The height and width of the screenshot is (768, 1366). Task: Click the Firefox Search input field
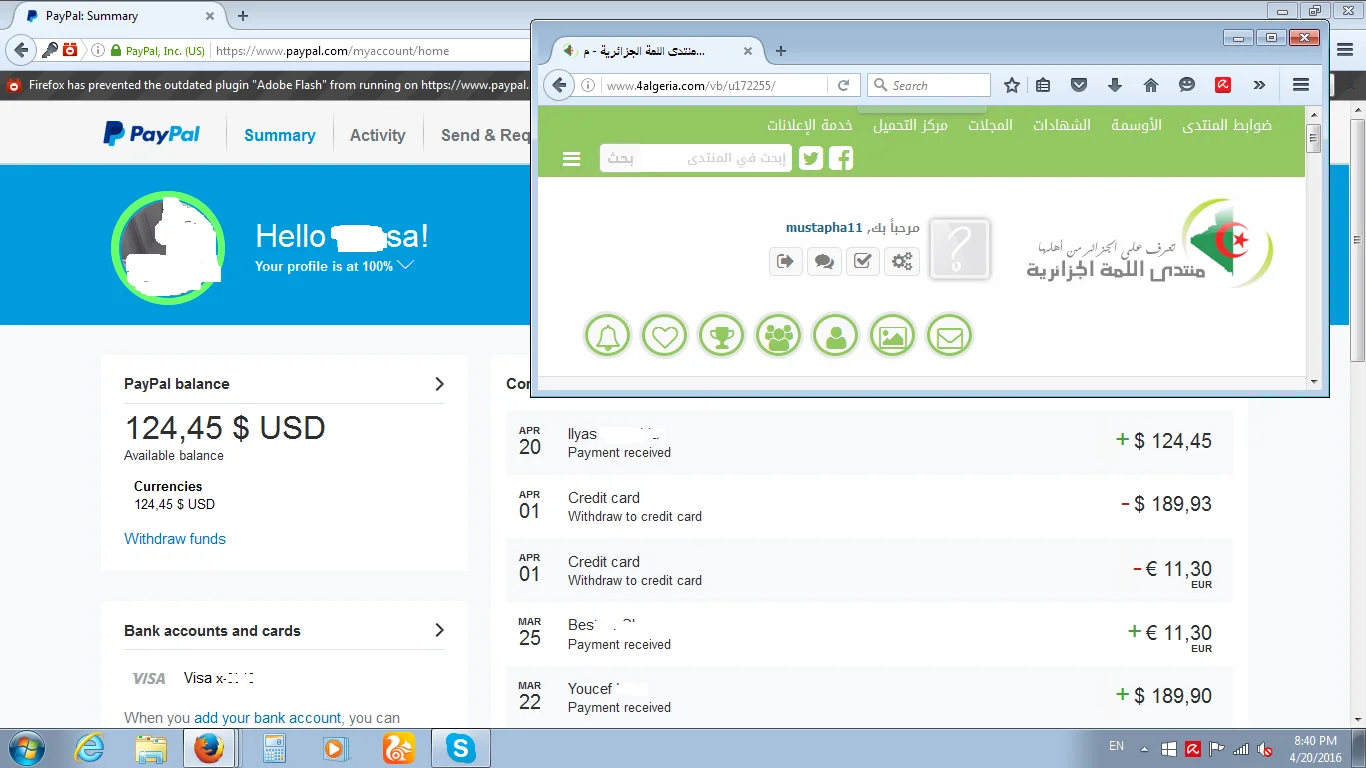coord(937,85)
